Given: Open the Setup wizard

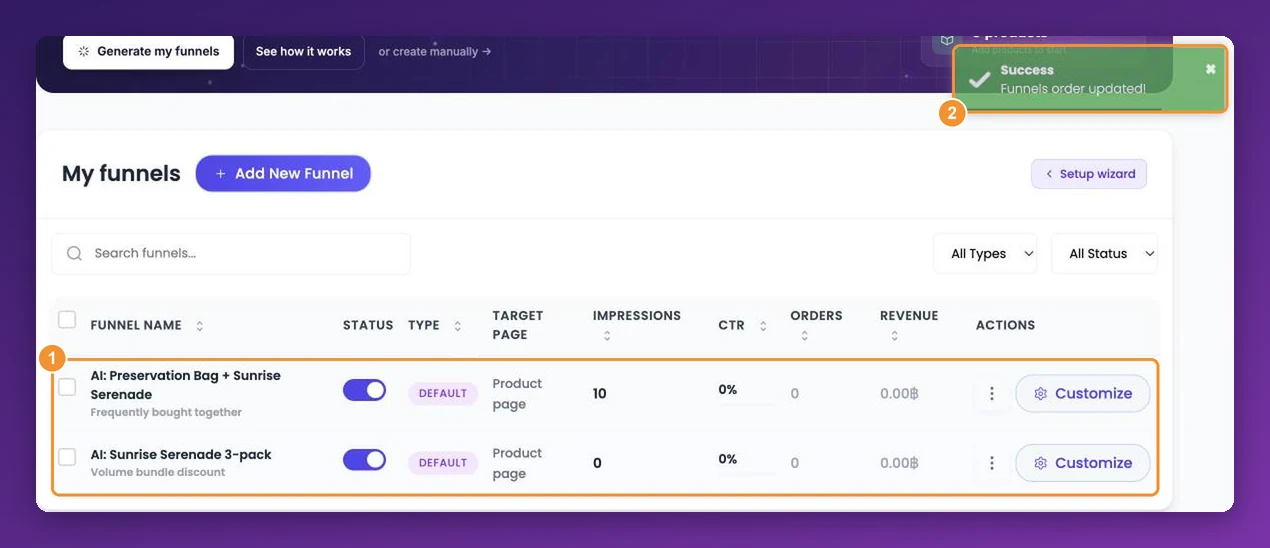Looking at the screenshot, I should [x=1089, y=174].
